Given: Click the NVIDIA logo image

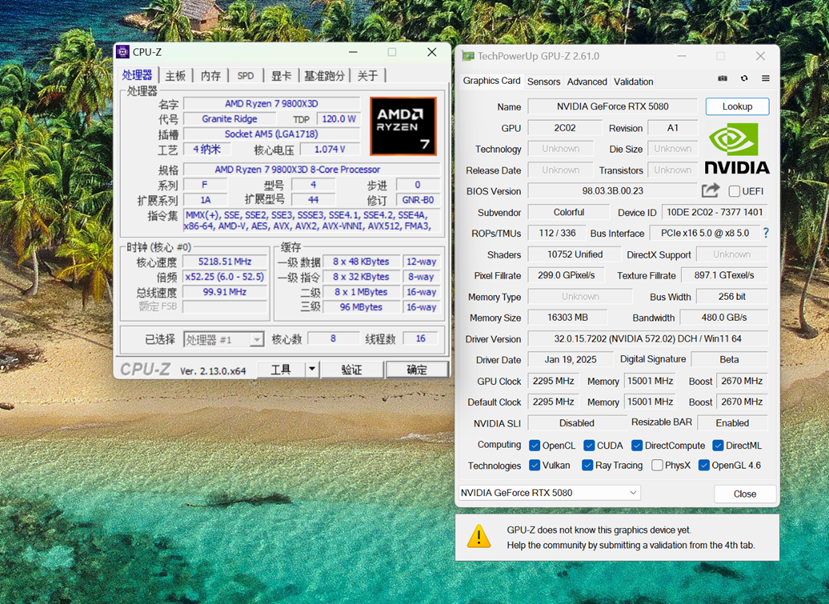Looking at the screenshot, I should click(x=737, y=150).
